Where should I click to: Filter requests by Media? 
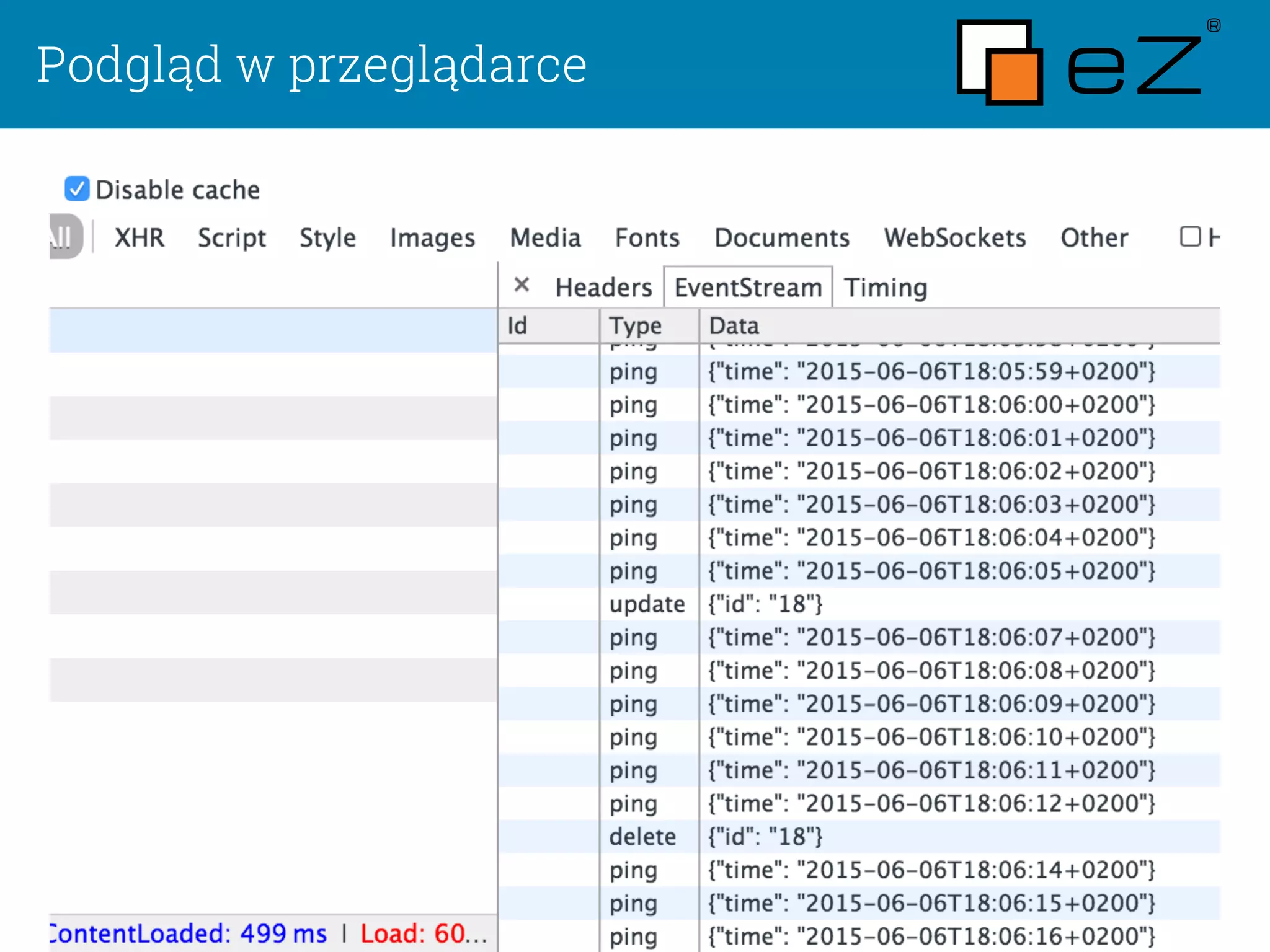(545, 238)
